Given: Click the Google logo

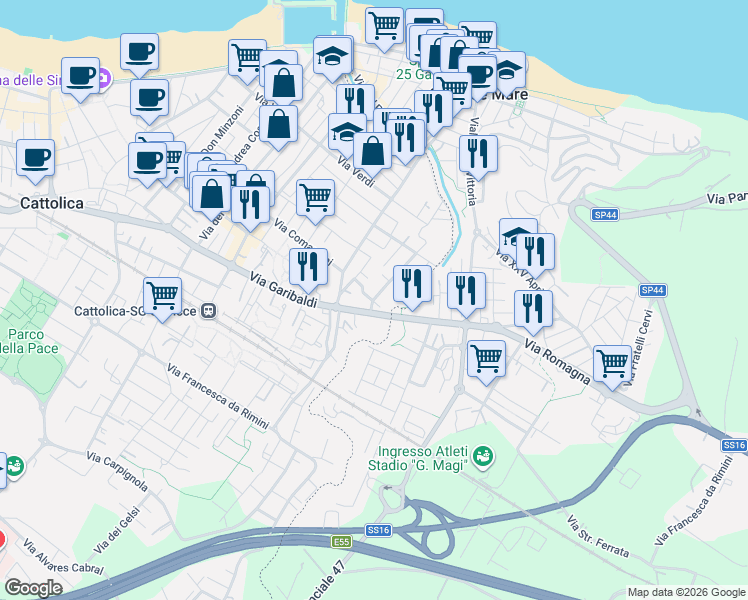Looking at the screenshot, I should [x=33, y=588].
